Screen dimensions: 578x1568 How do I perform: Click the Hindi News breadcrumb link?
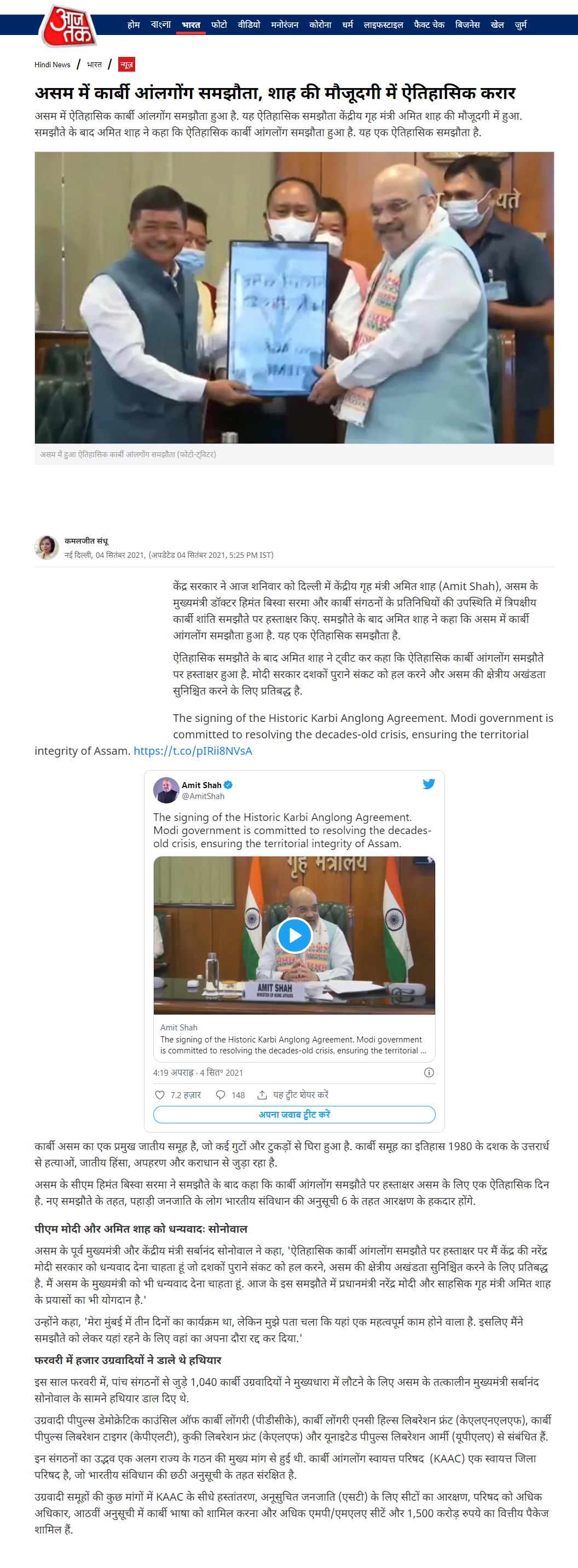[x=53, y=65]
